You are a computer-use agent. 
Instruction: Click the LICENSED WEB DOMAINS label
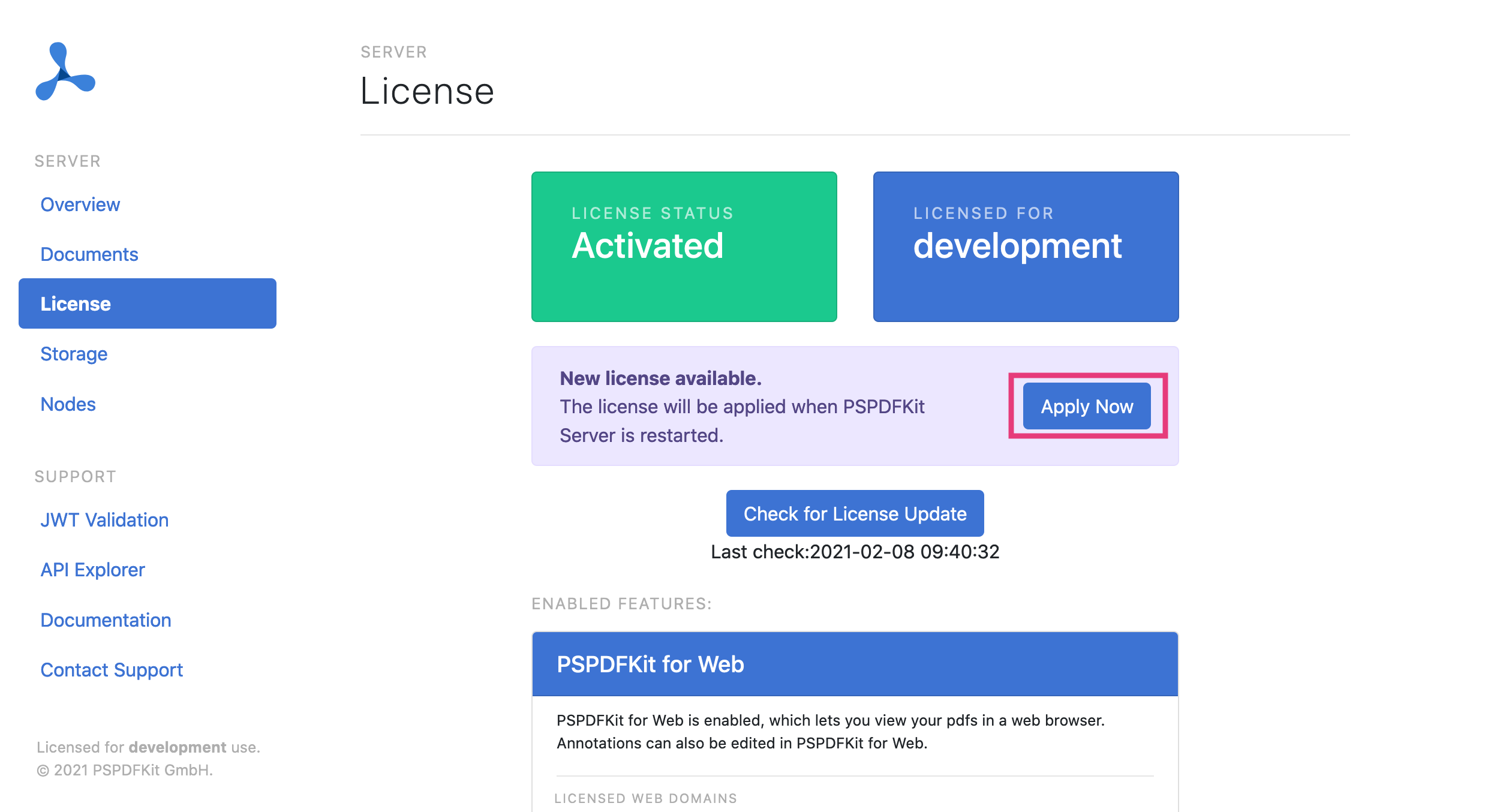point(645,798)
